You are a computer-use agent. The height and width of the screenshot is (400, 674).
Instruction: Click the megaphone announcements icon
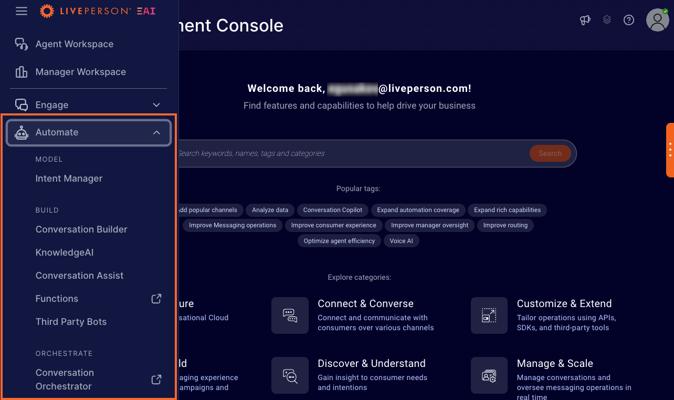tap(585, 20)
